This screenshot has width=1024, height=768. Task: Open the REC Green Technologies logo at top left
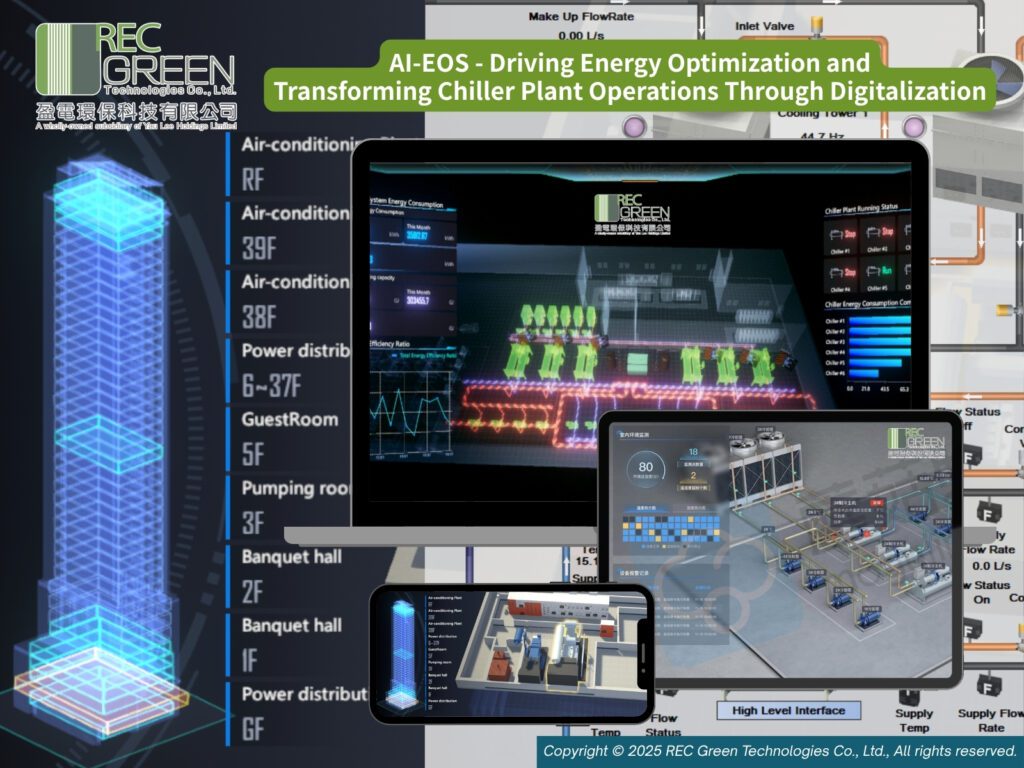[x=136, y=76]
